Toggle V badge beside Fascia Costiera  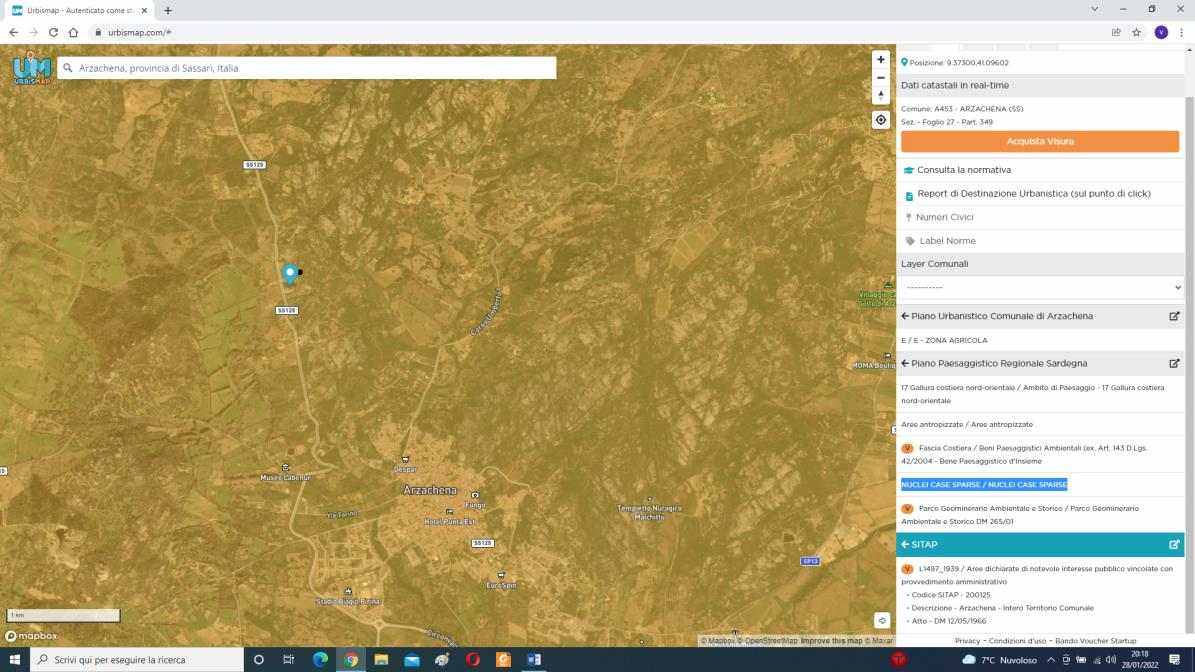907,448
